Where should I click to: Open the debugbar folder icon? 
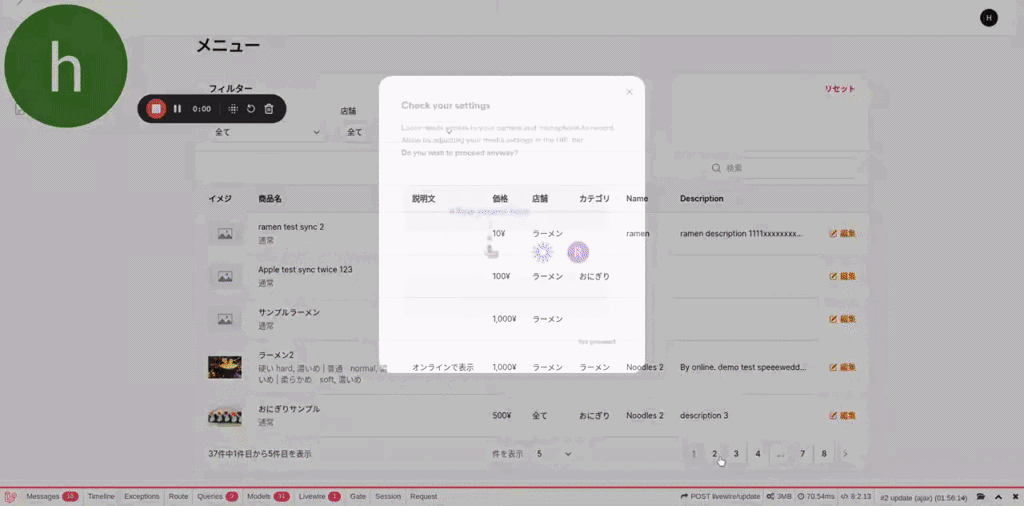pos(981,496)
